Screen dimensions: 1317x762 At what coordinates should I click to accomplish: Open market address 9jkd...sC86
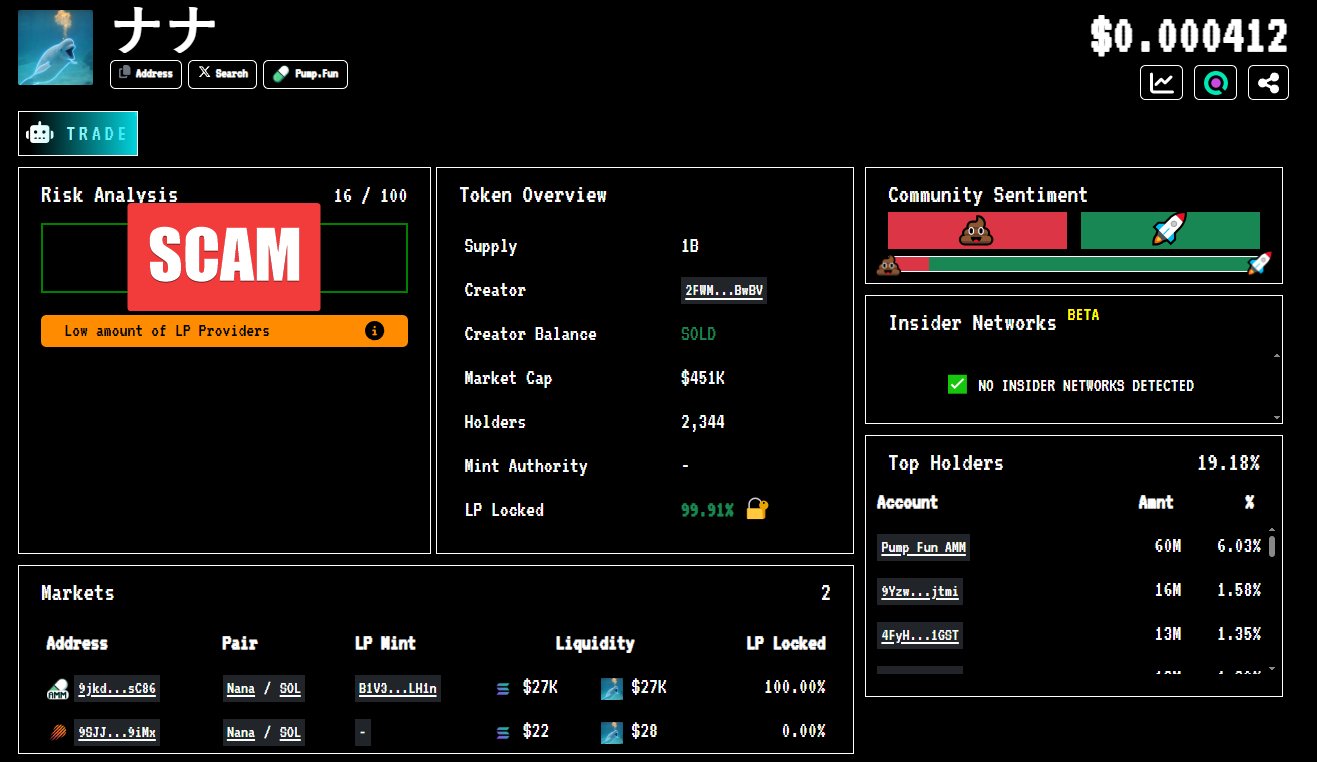click(x=117, y=688)
